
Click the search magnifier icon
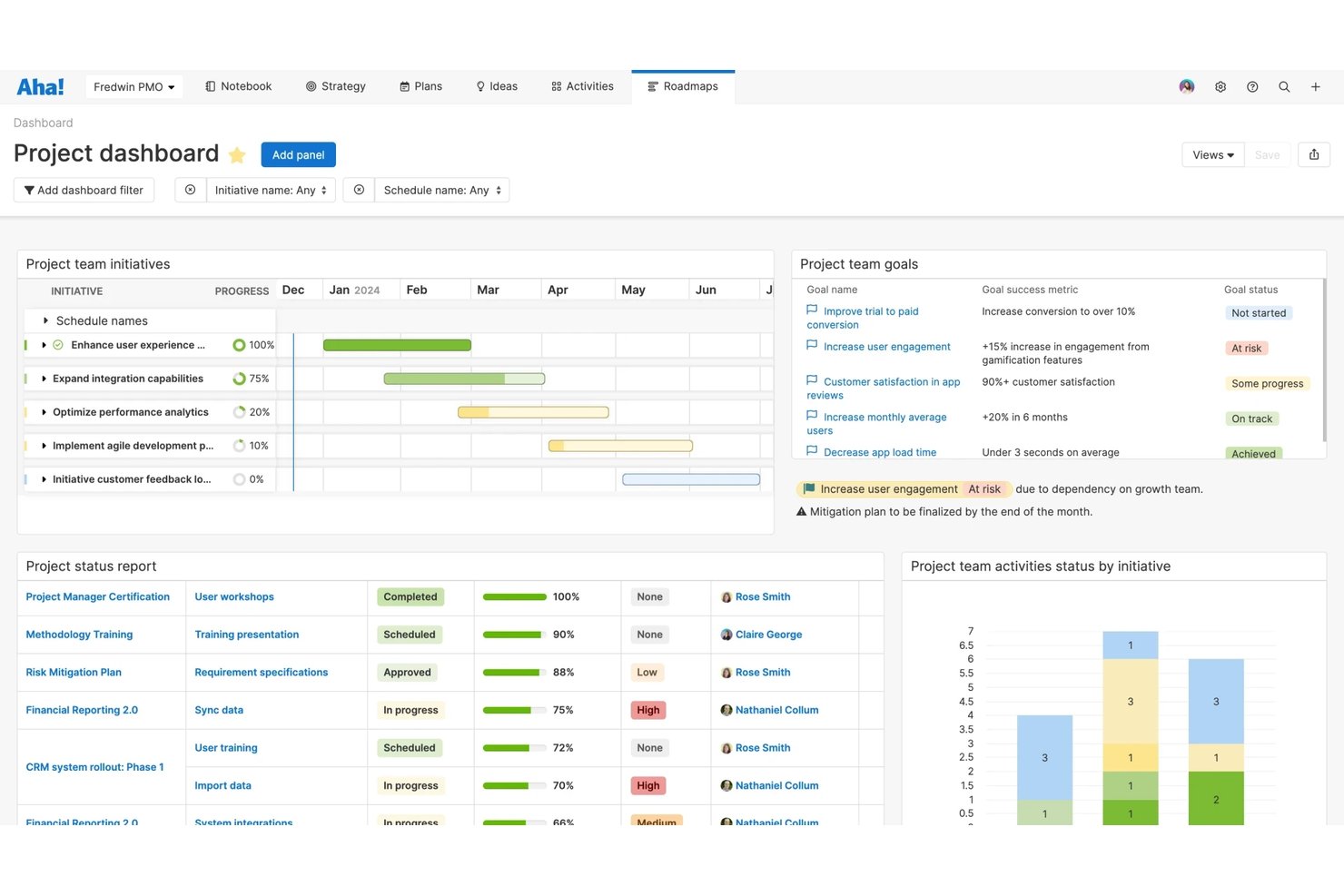tap(1284, 87)
